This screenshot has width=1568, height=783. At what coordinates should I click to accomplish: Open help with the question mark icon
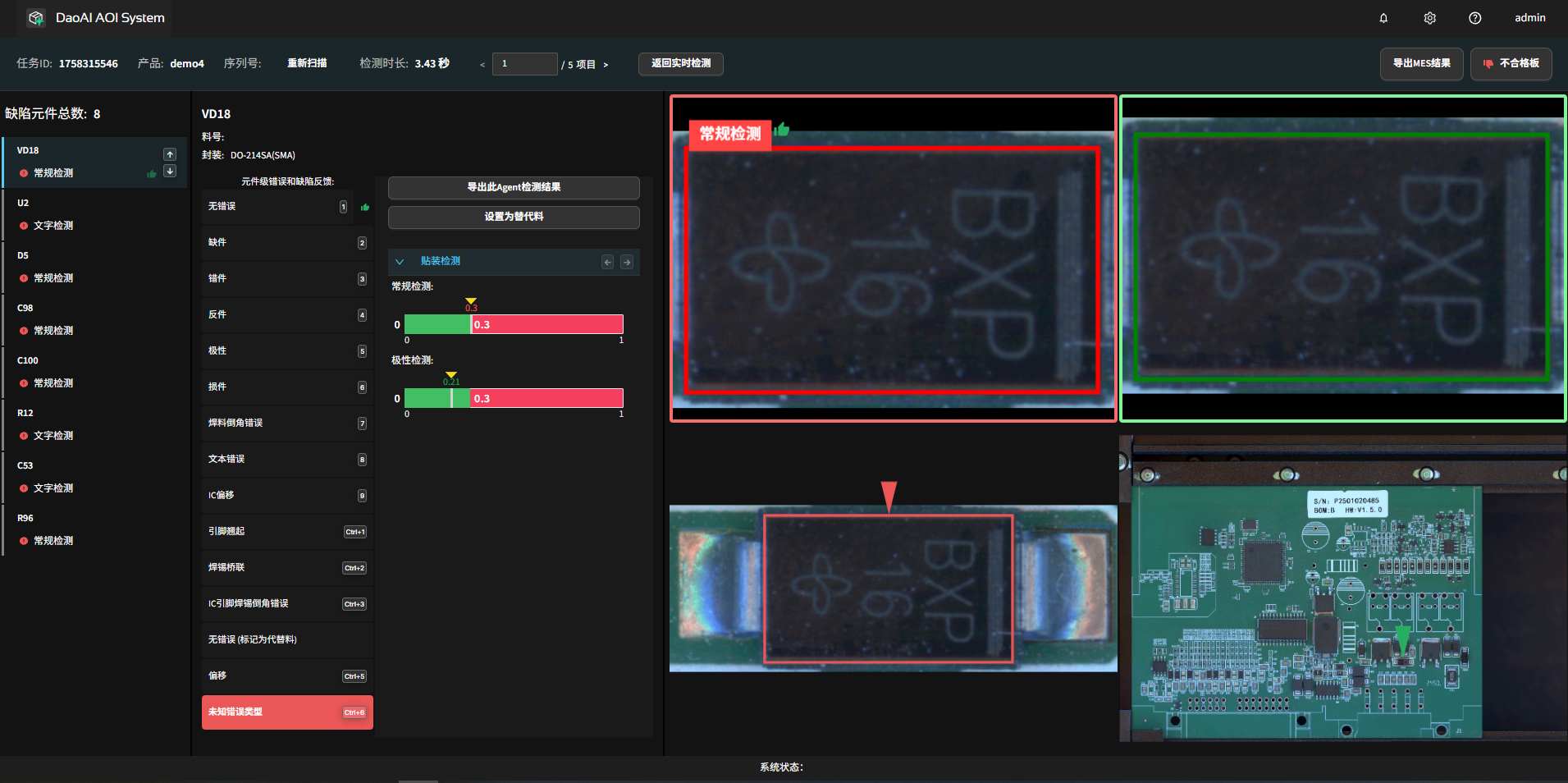(1474, 18)
